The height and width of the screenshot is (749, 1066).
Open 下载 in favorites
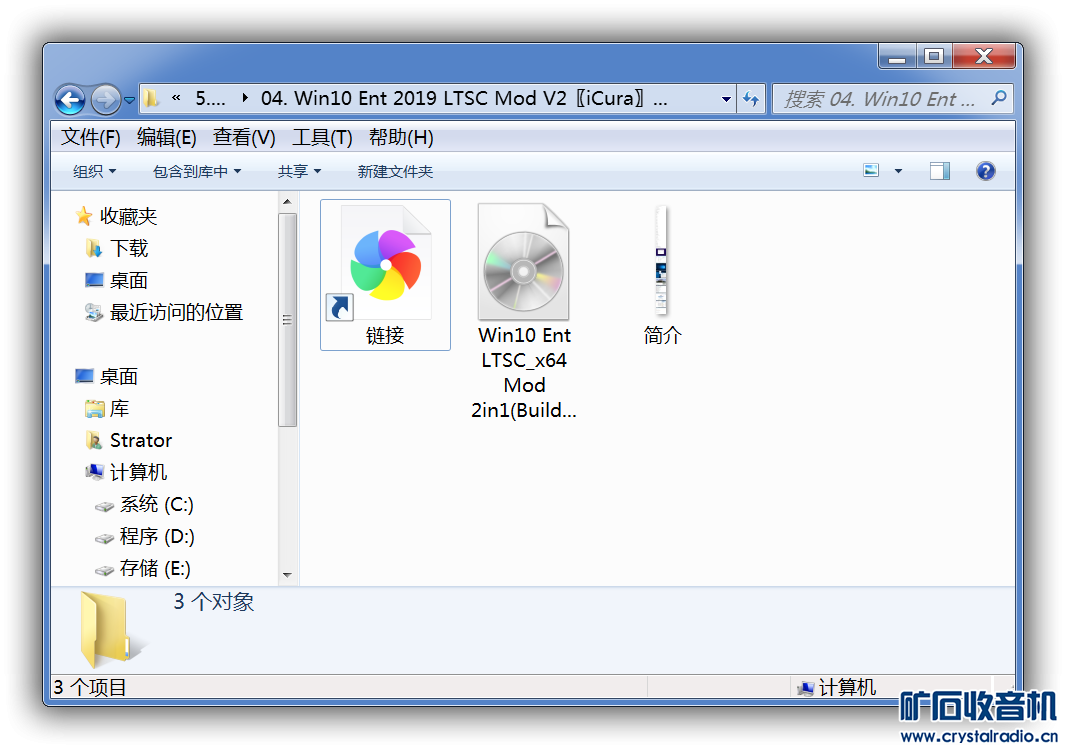tap(128, 248)
